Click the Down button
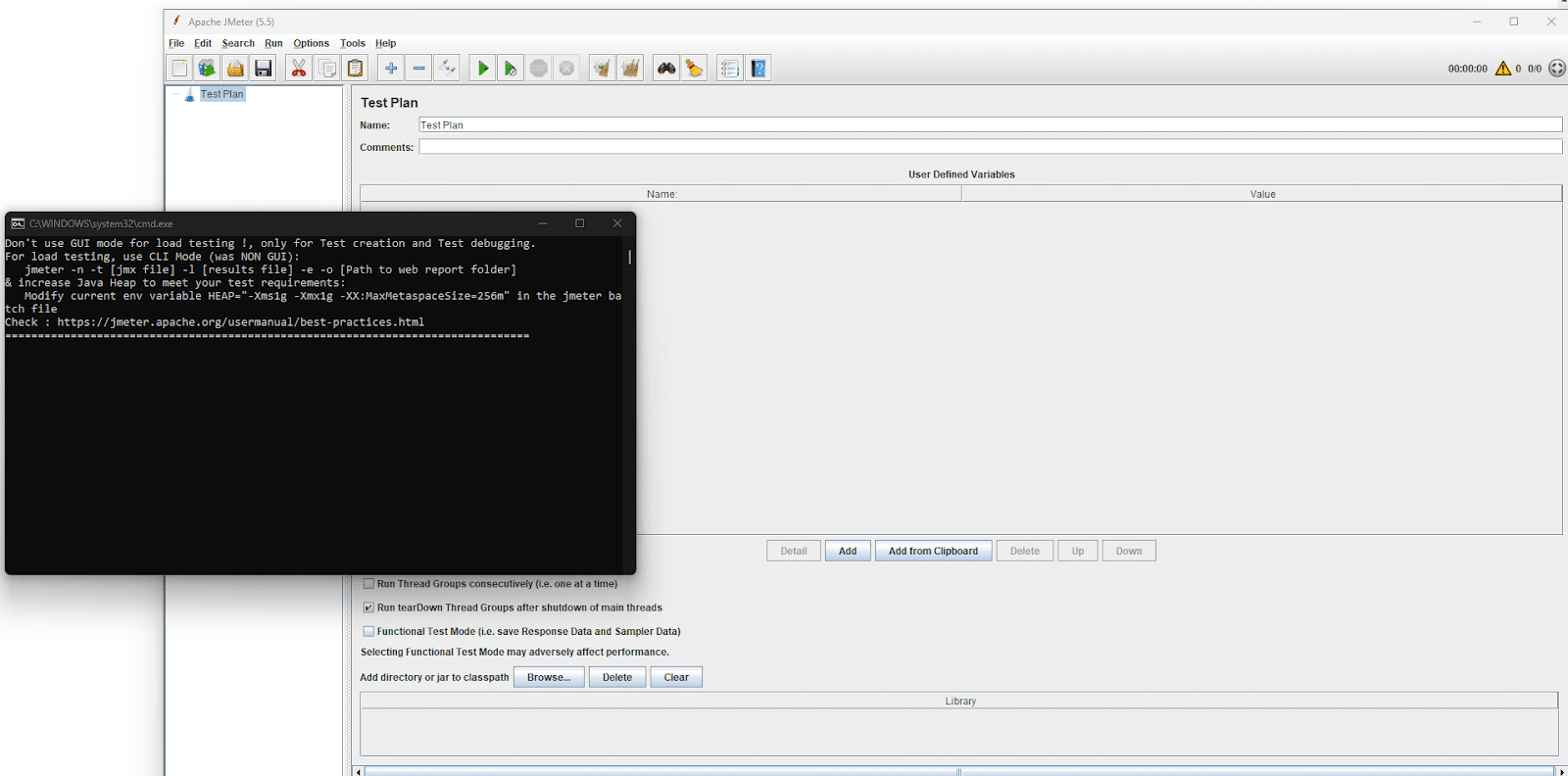The image size is (1568, 776). 1129,551
